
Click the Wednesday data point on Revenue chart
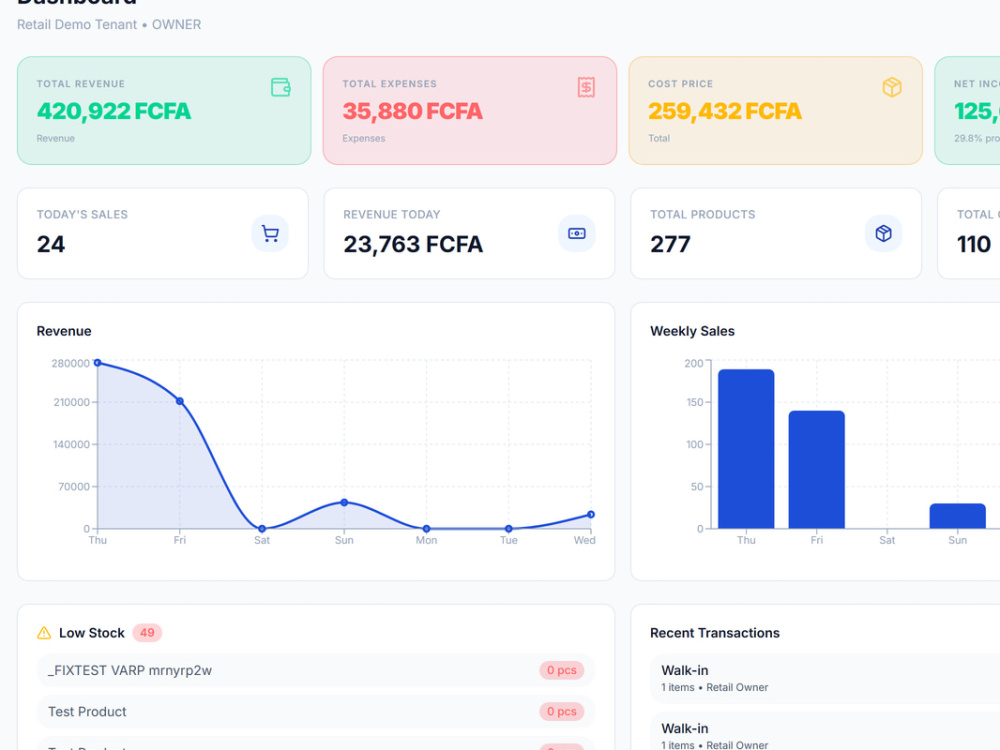point(591,515)
